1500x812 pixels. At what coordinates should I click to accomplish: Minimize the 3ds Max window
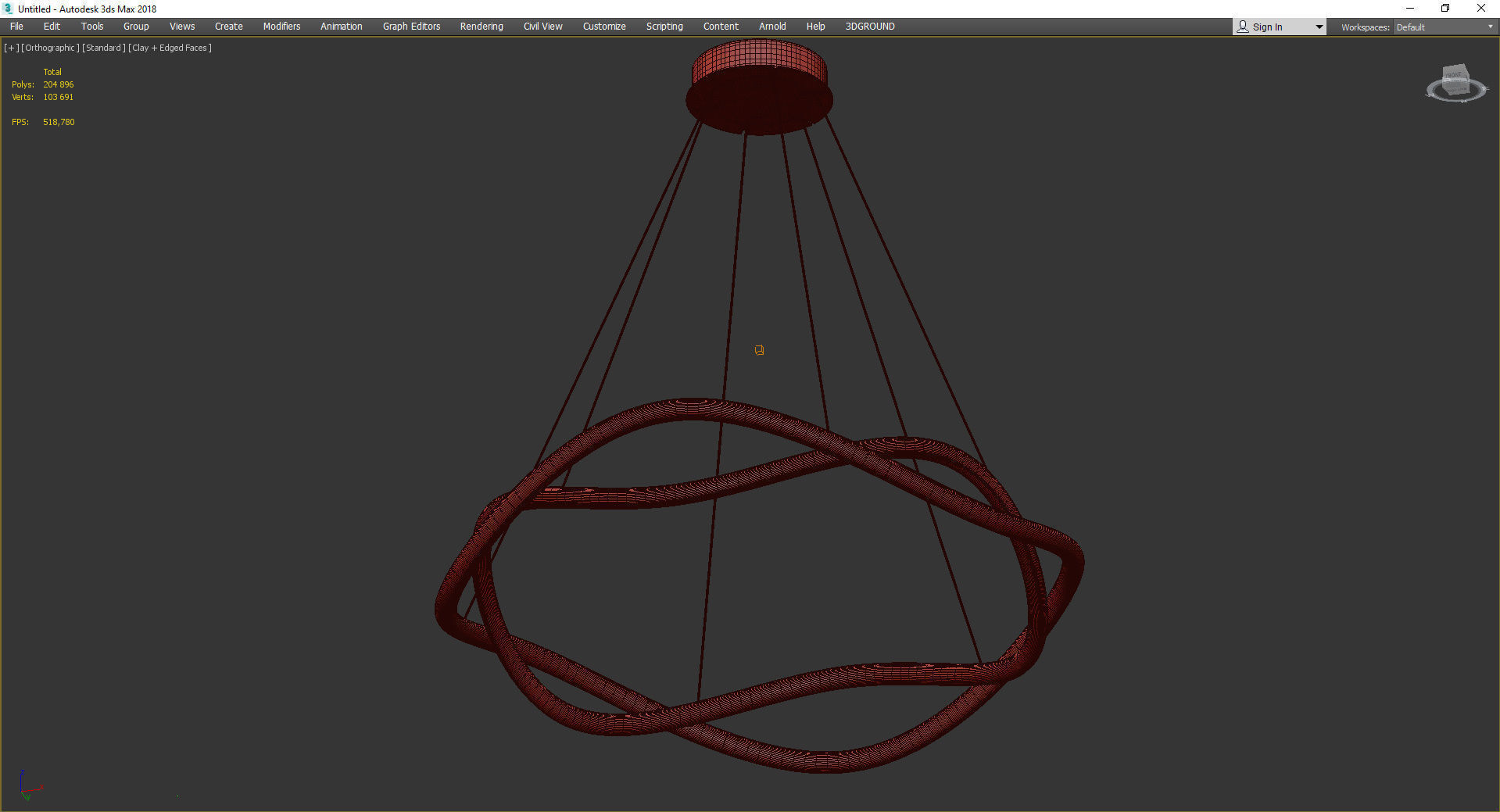tap(1410, 9)
